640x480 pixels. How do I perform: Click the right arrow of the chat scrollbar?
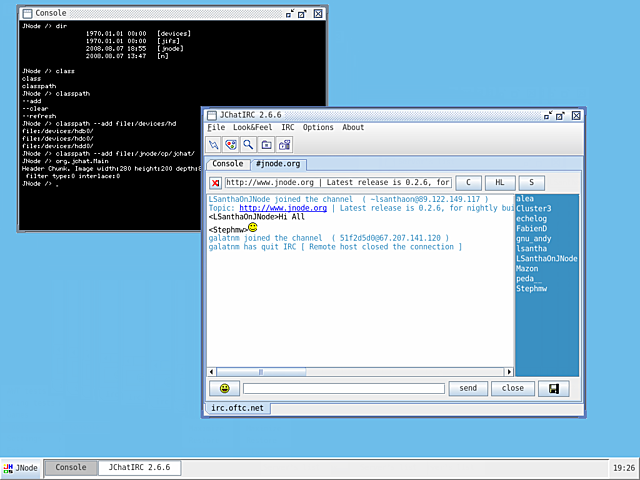tap(509, 372)
